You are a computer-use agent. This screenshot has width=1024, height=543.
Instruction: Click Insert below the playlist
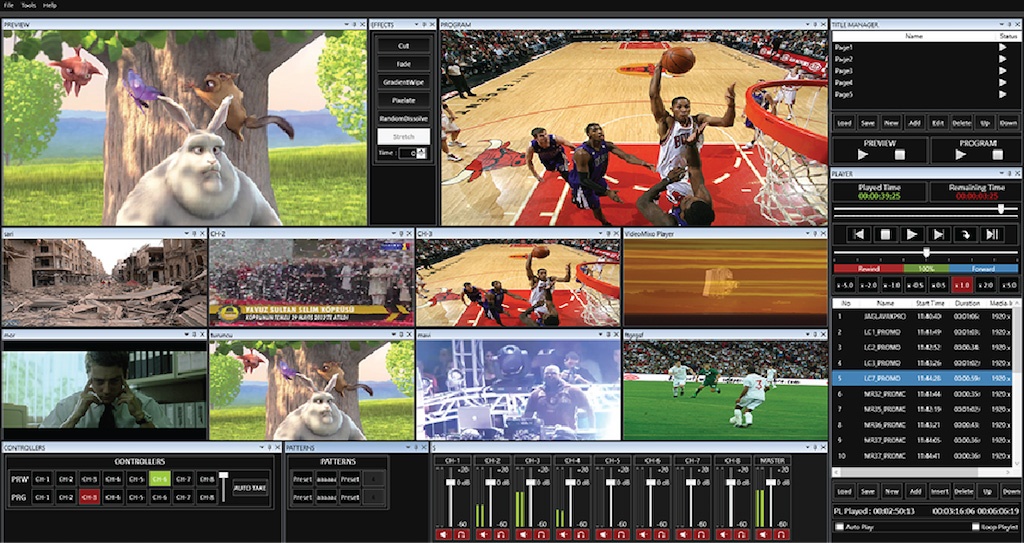[938, 491]
